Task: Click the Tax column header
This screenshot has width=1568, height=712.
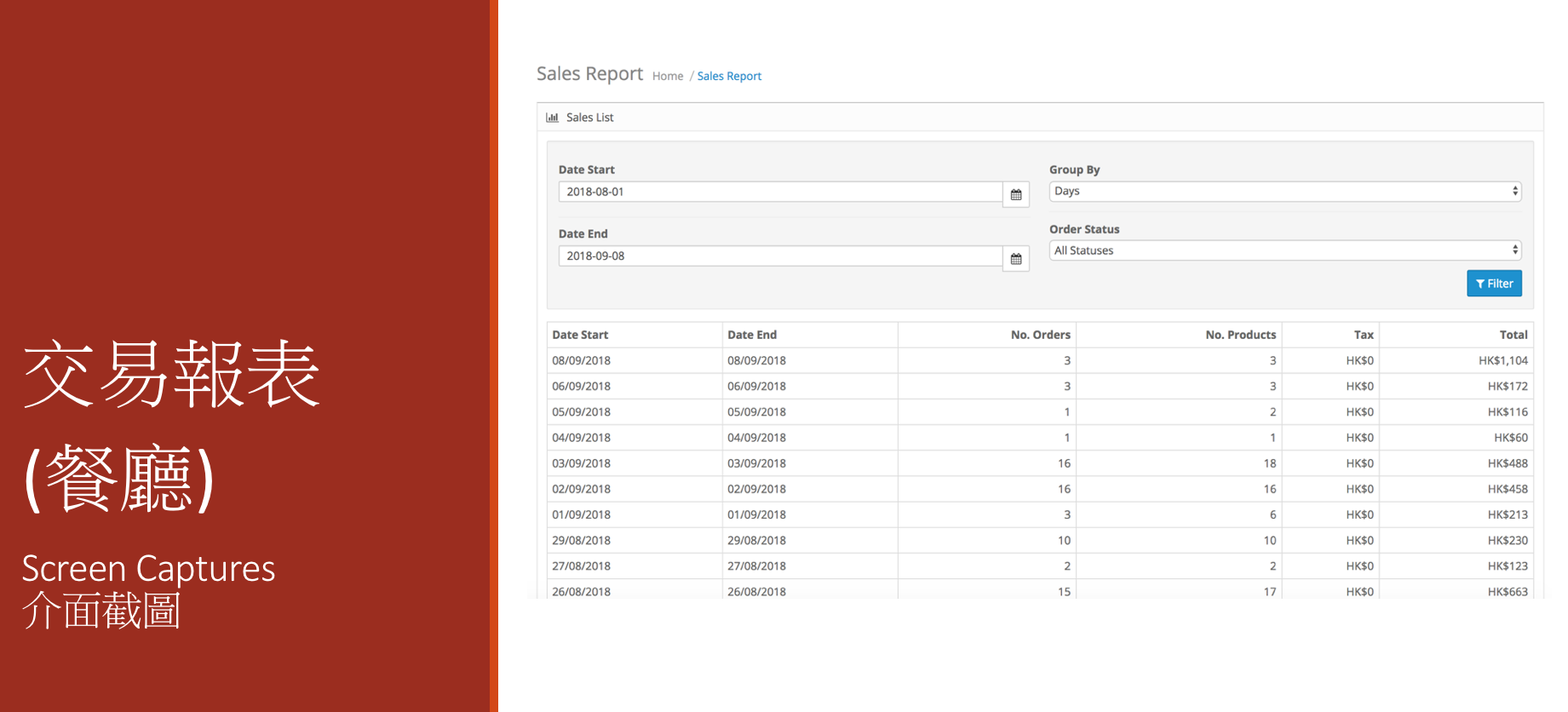Action: (x=1364, y=335)
